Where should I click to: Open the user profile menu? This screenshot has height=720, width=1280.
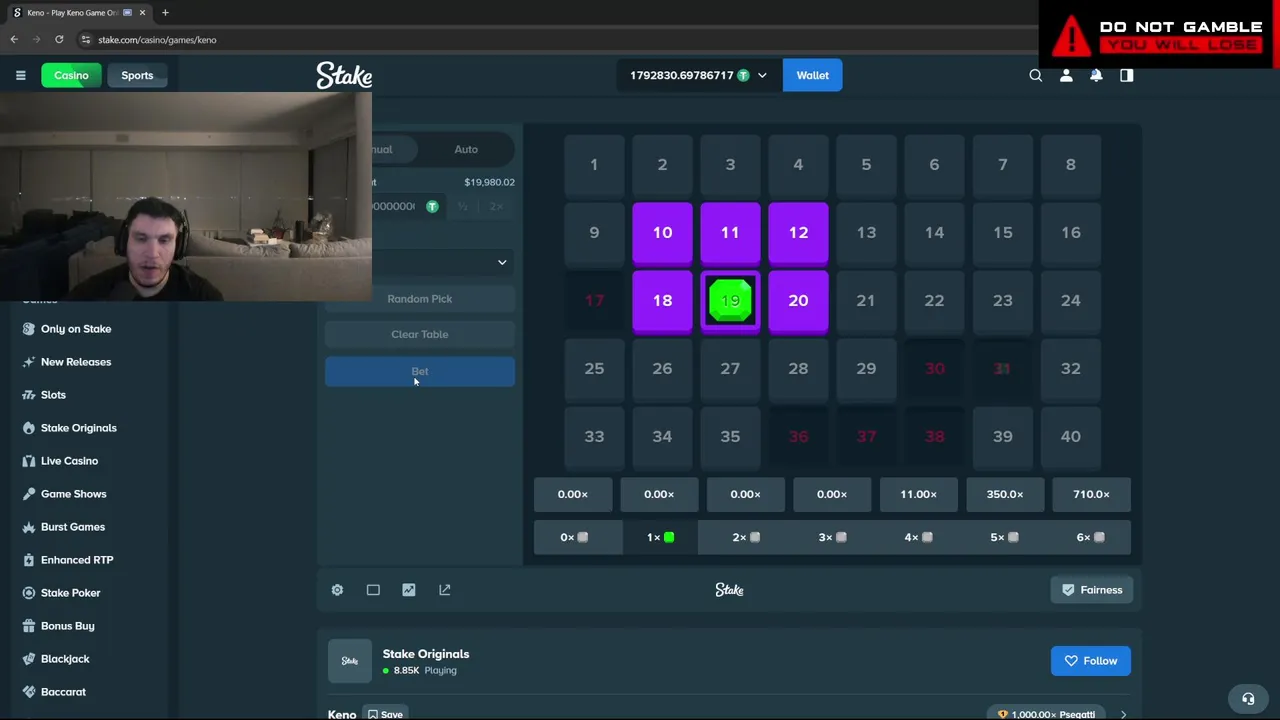pyautogui.click(x=1066, y=75)
